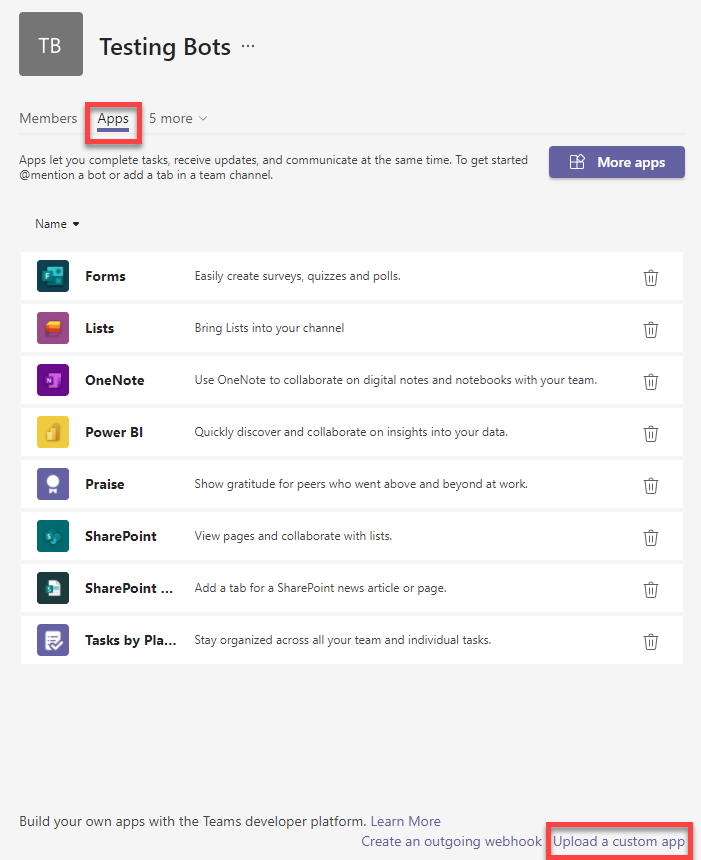701x860 pixels.
Task: Click the Testing Bots team title
Action: [165, 47]
